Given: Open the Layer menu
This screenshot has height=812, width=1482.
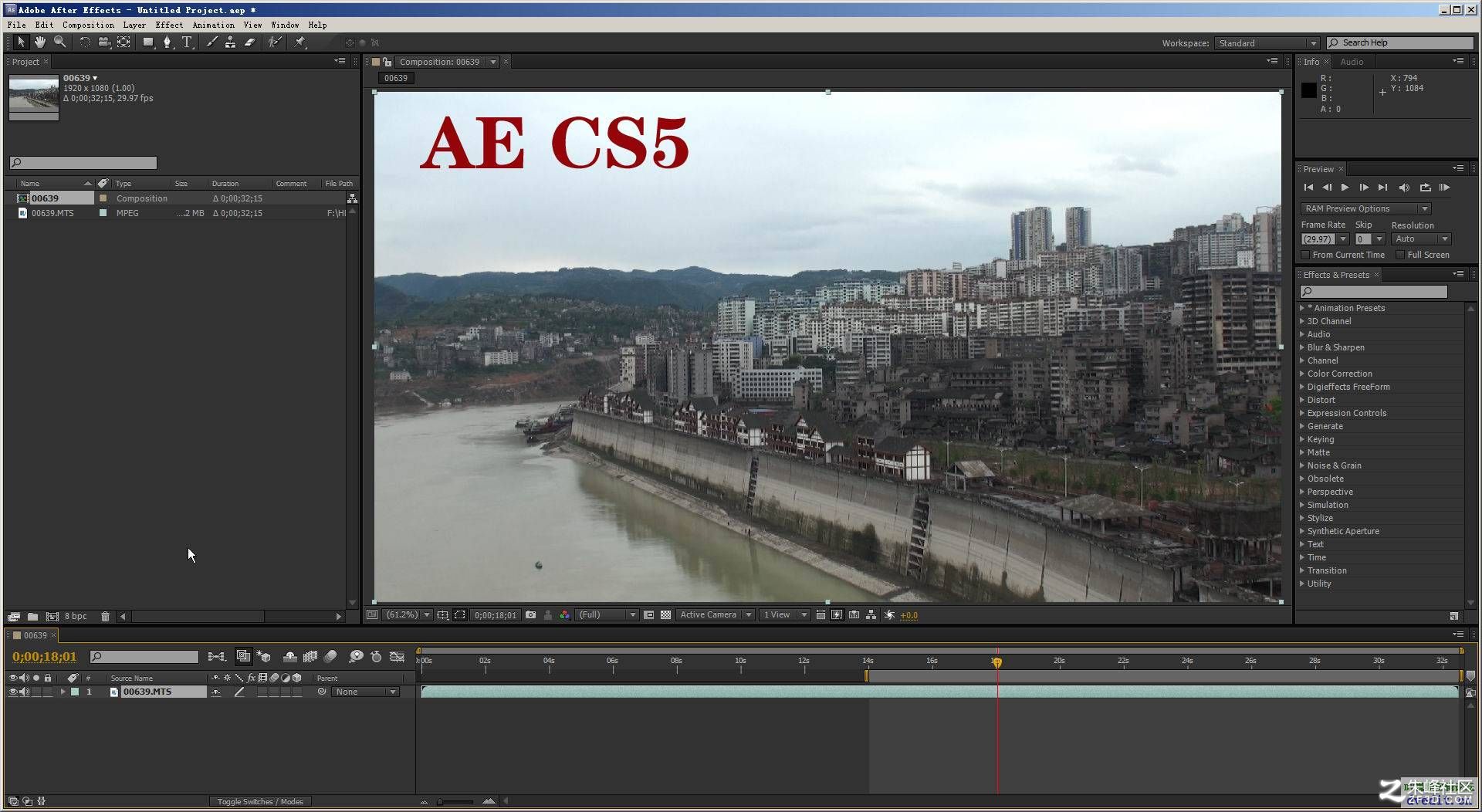Looking at the screenshot, I should pyautogui.click(x=134, y=25).
